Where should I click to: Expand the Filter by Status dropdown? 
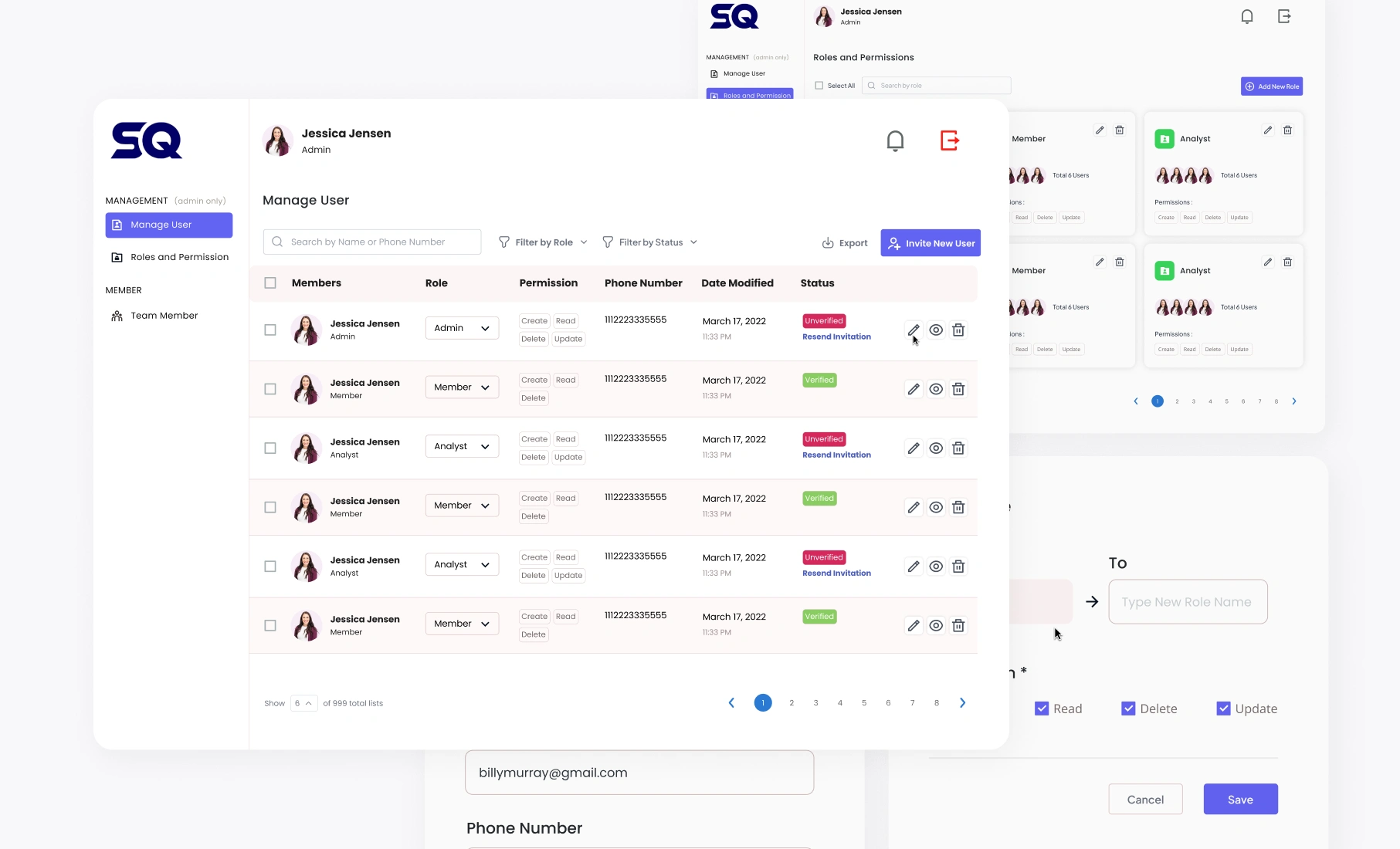pos(649,242)
